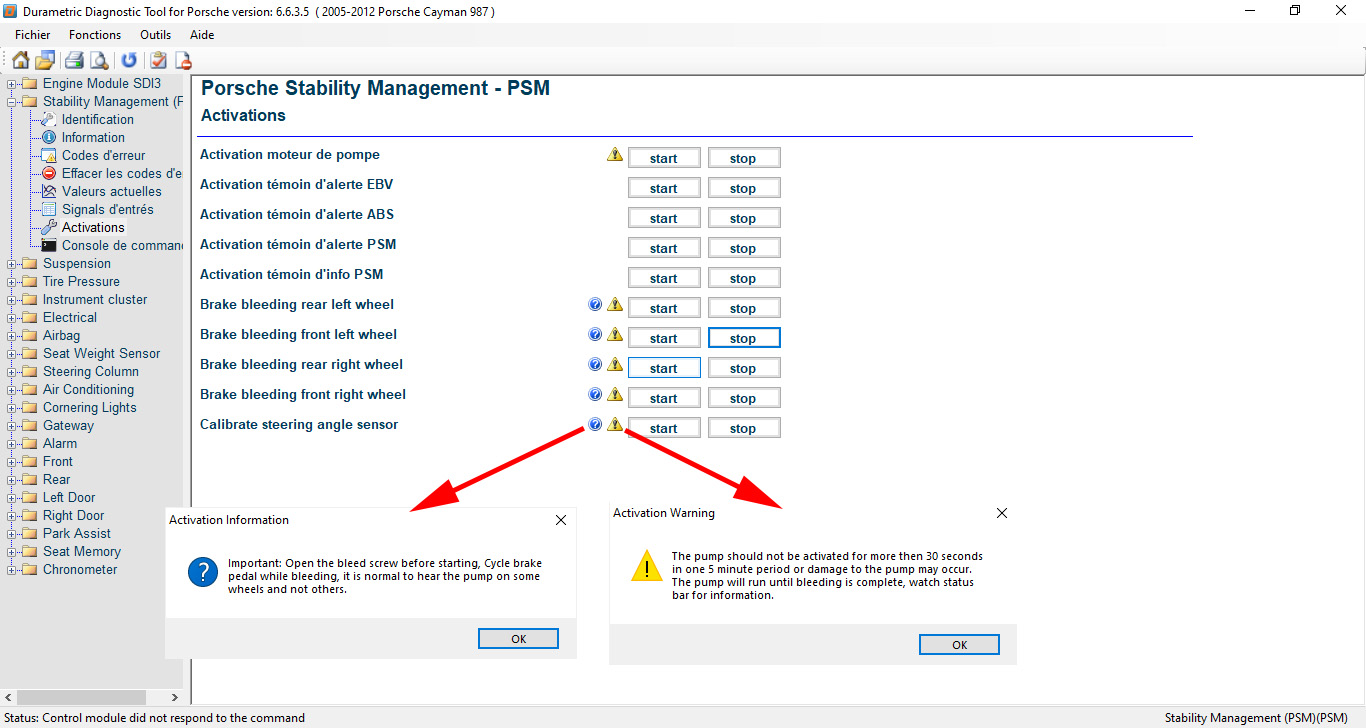This screenshot has width=1366, height=728.
Task: Click OK in Activation Warning dialog
Action: pyautogui.click(x=959, y=645)
